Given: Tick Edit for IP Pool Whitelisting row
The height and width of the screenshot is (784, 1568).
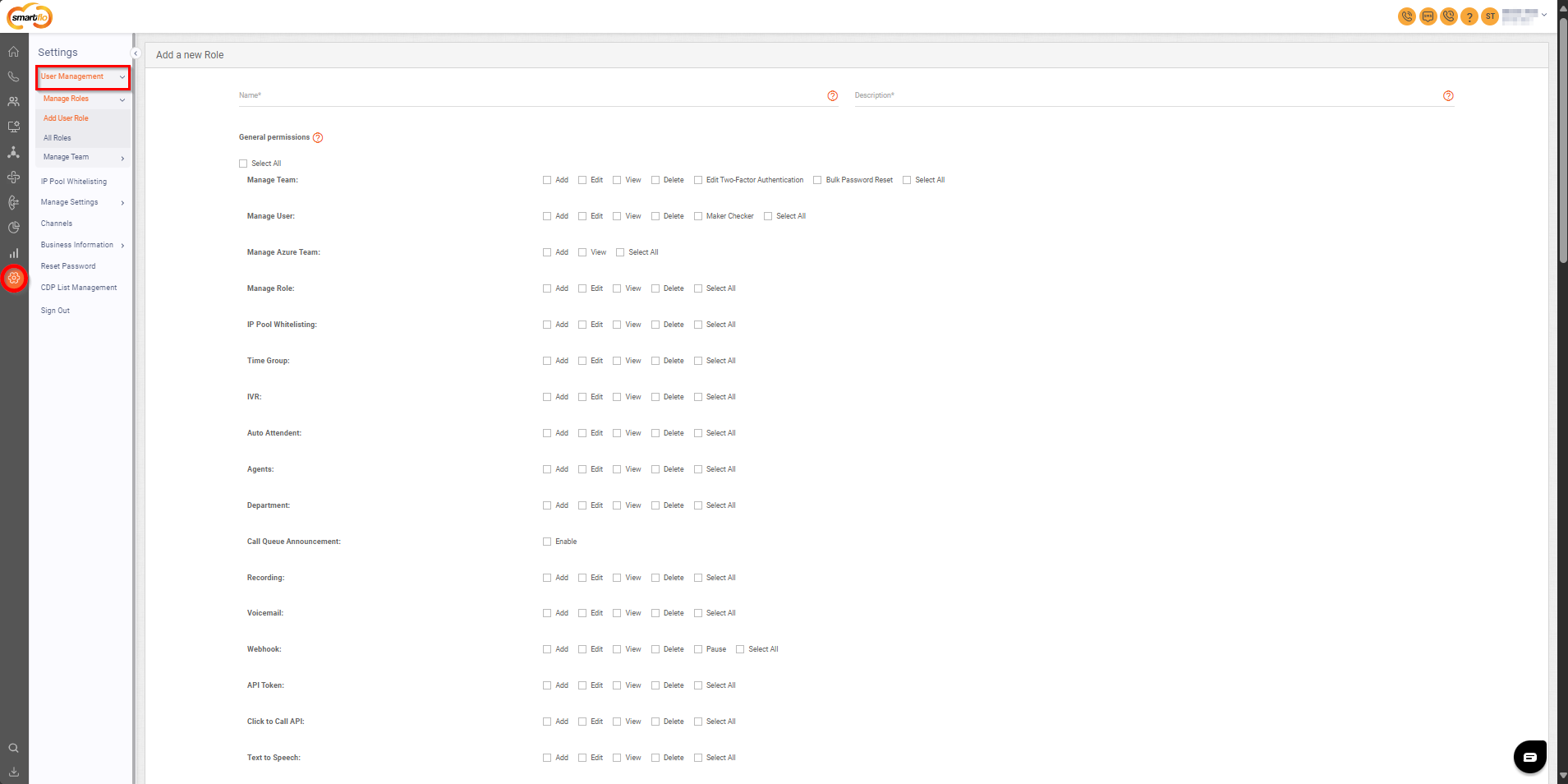Looking at the screenshot, I should point(582,325).
